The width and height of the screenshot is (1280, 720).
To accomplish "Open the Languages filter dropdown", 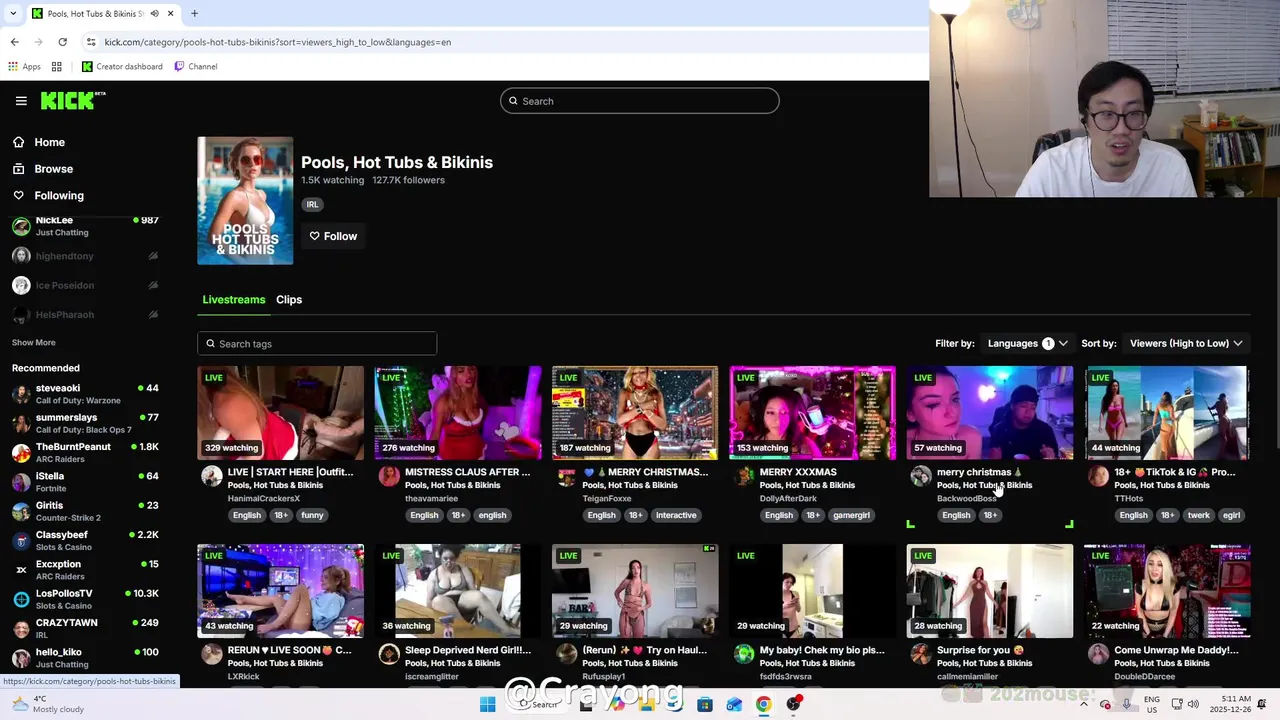I will click(1028, 343).
